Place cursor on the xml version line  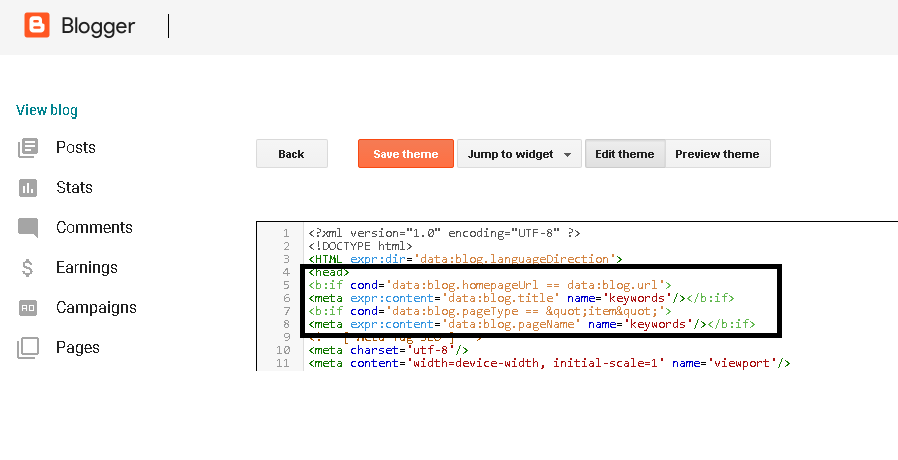pos(444,233)
